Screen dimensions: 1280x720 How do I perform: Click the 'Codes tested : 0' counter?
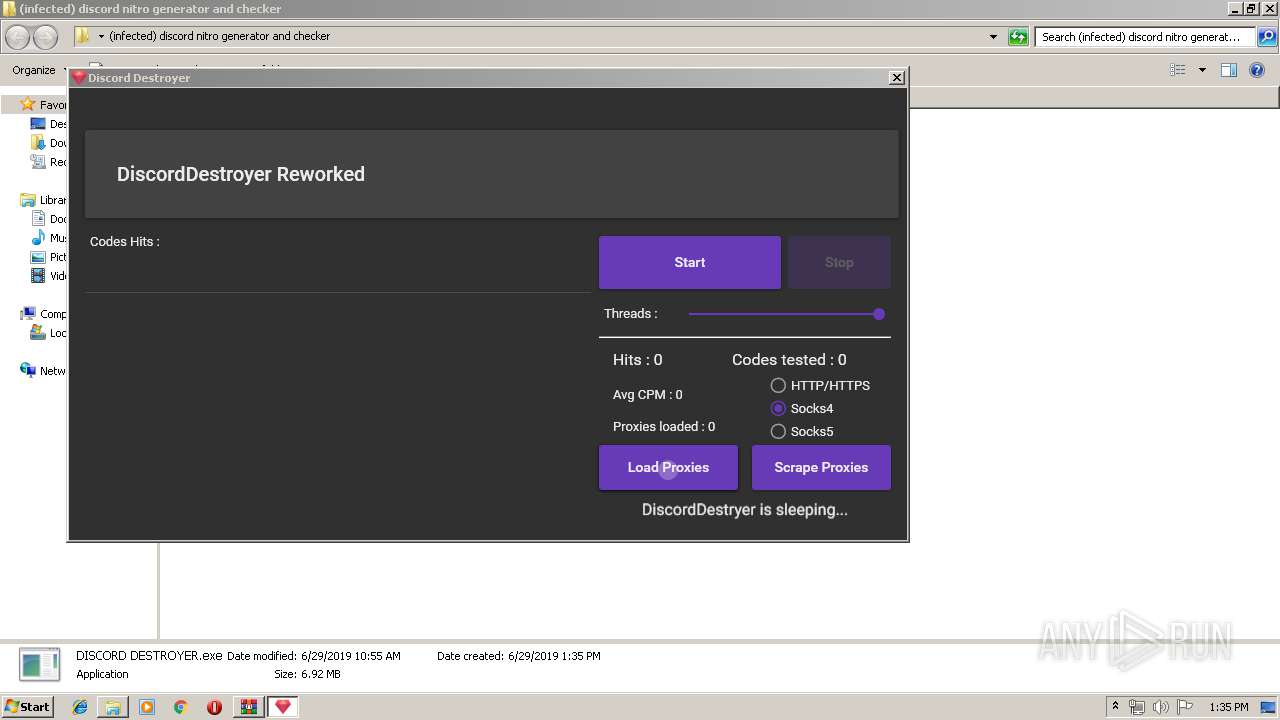tap(789, 359)
